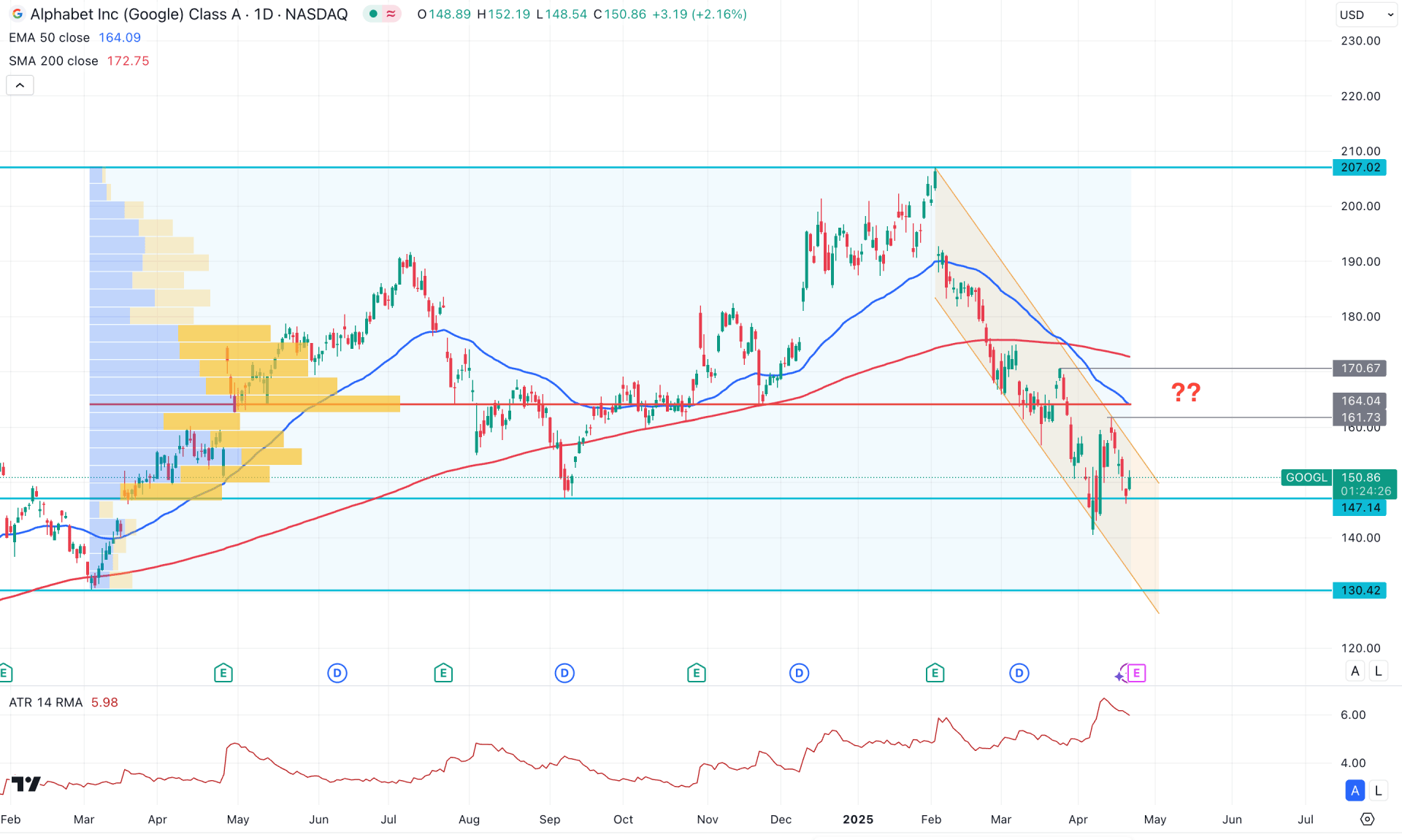Open the cut-off earnings E marker at the far-left edge
The width and height of the screenshot is (1402, 840).
coord(4,673)
